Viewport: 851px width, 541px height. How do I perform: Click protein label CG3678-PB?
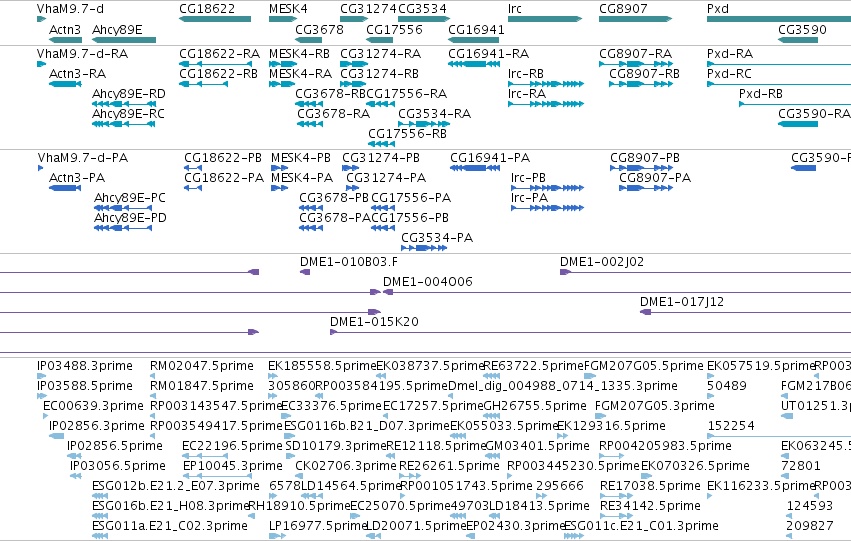(x=334, y=198)
